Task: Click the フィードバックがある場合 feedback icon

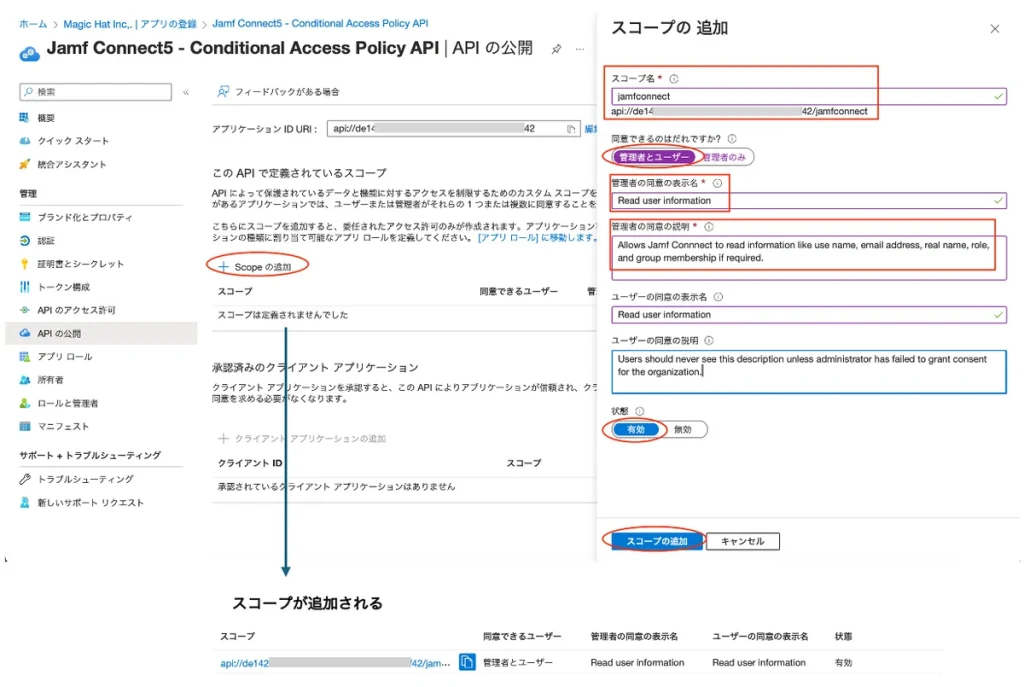Action: tap(224, 92)
